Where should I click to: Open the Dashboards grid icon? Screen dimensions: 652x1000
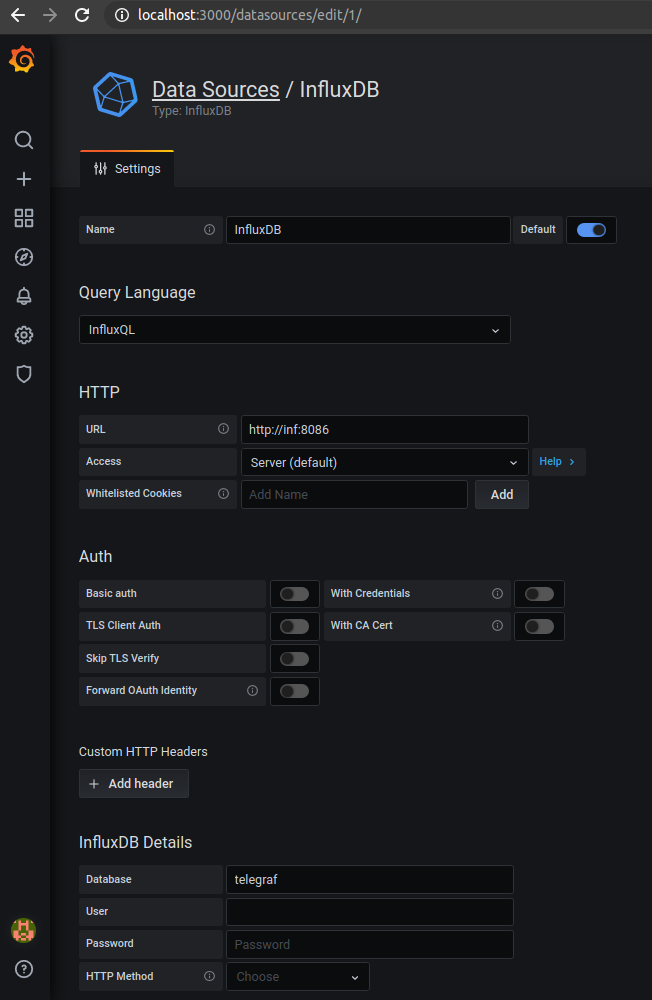[24, 218]
